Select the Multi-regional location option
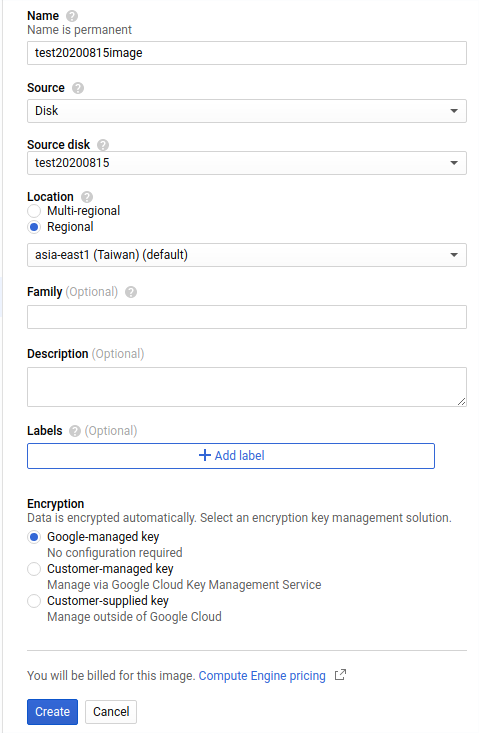The width and height of the screenshot is (479, 733). click(x=34, y=211)
